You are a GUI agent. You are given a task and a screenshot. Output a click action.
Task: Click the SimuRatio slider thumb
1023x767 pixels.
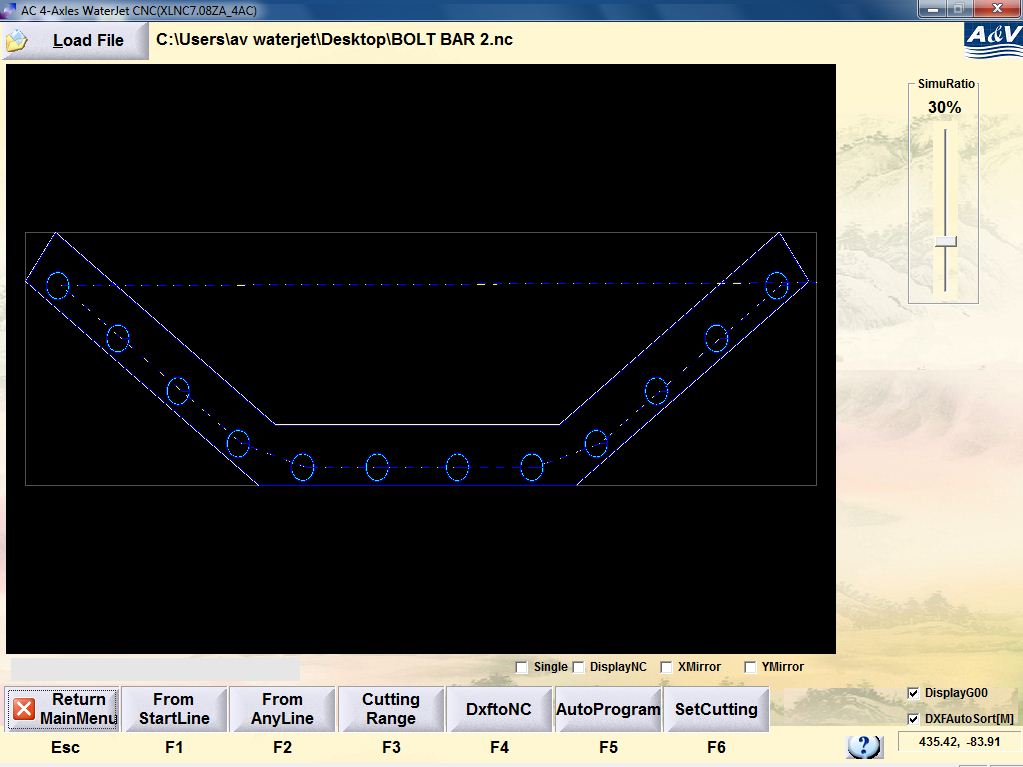point(945,241)
